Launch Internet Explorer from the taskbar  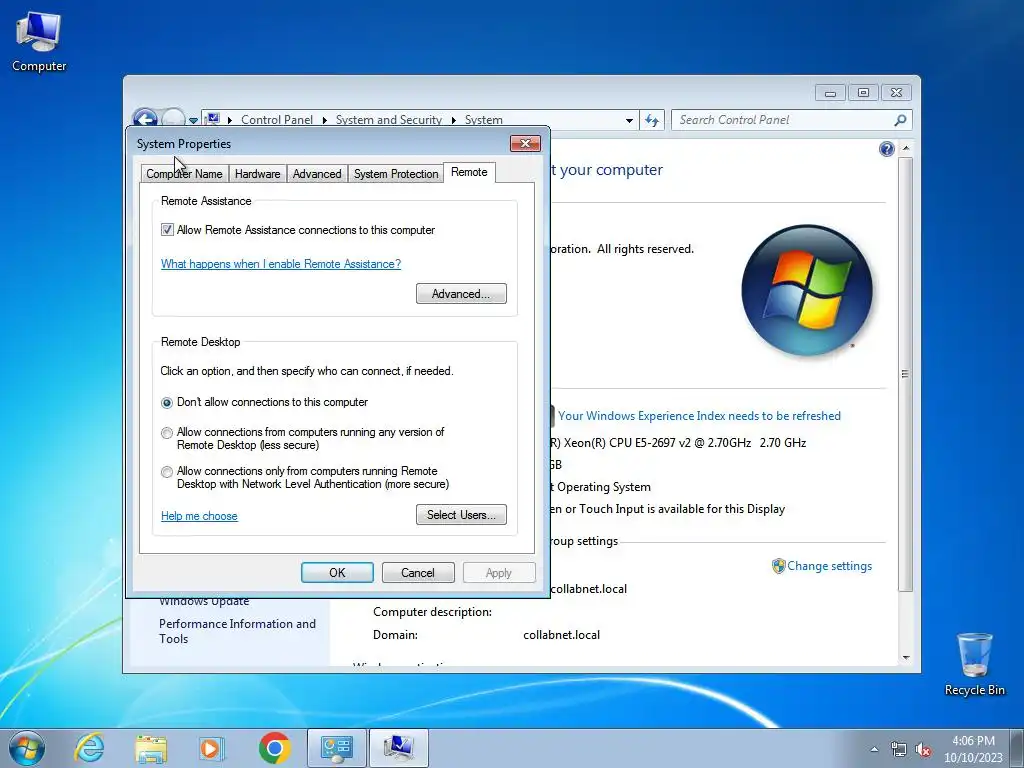[x=89, y=748]
